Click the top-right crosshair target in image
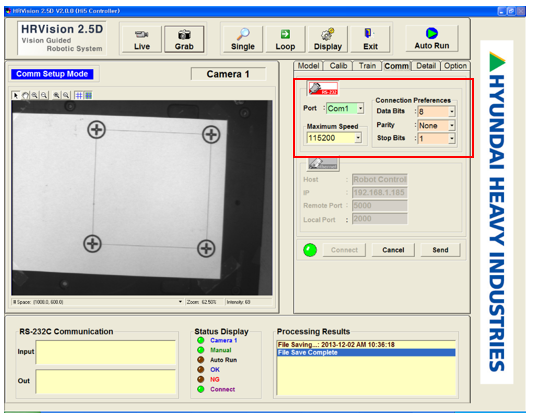The height and width of the screenshot is (419, 534). (211, 135)
